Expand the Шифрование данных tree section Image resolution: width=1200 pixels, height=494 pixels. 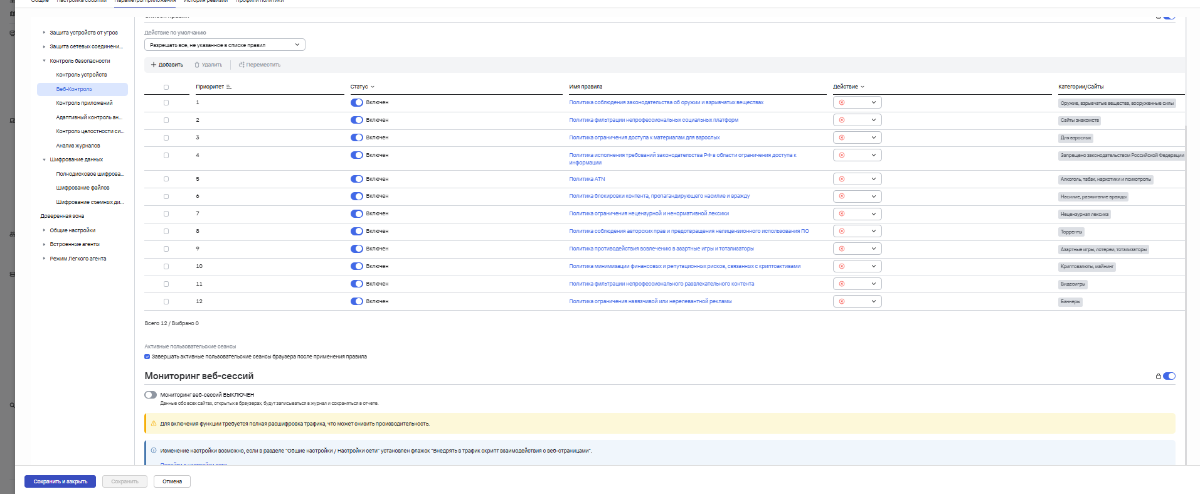(44, 159)
